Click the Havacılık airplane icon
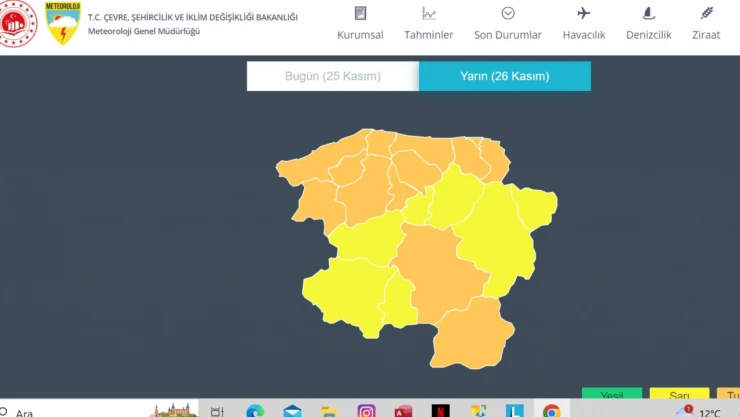 tap(584, 13)
